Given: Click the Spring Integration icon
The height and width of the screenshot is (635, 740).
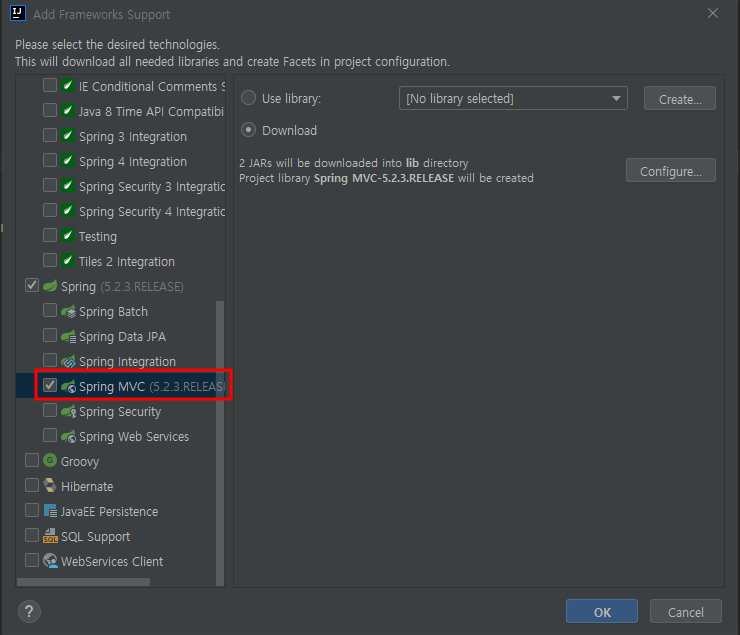Looking at the screenshot, I should pos(68,361).
